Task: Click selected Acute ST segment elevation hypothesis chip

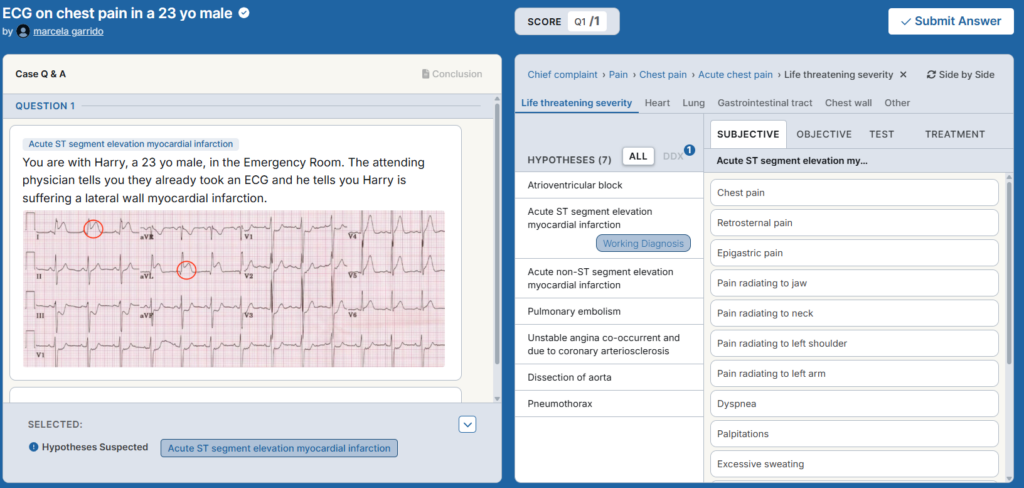Action: pos(279,448)
